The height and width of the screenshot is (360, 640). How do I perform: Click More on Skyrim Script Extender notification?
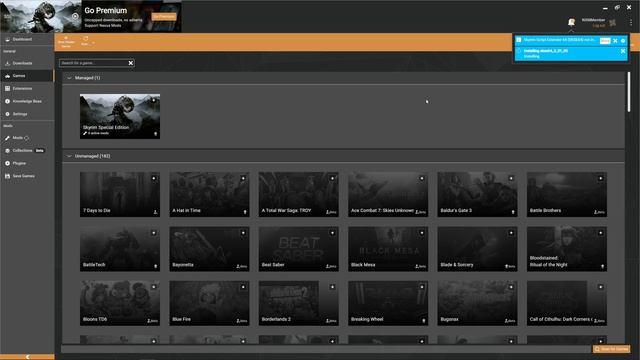click(605, 40)
